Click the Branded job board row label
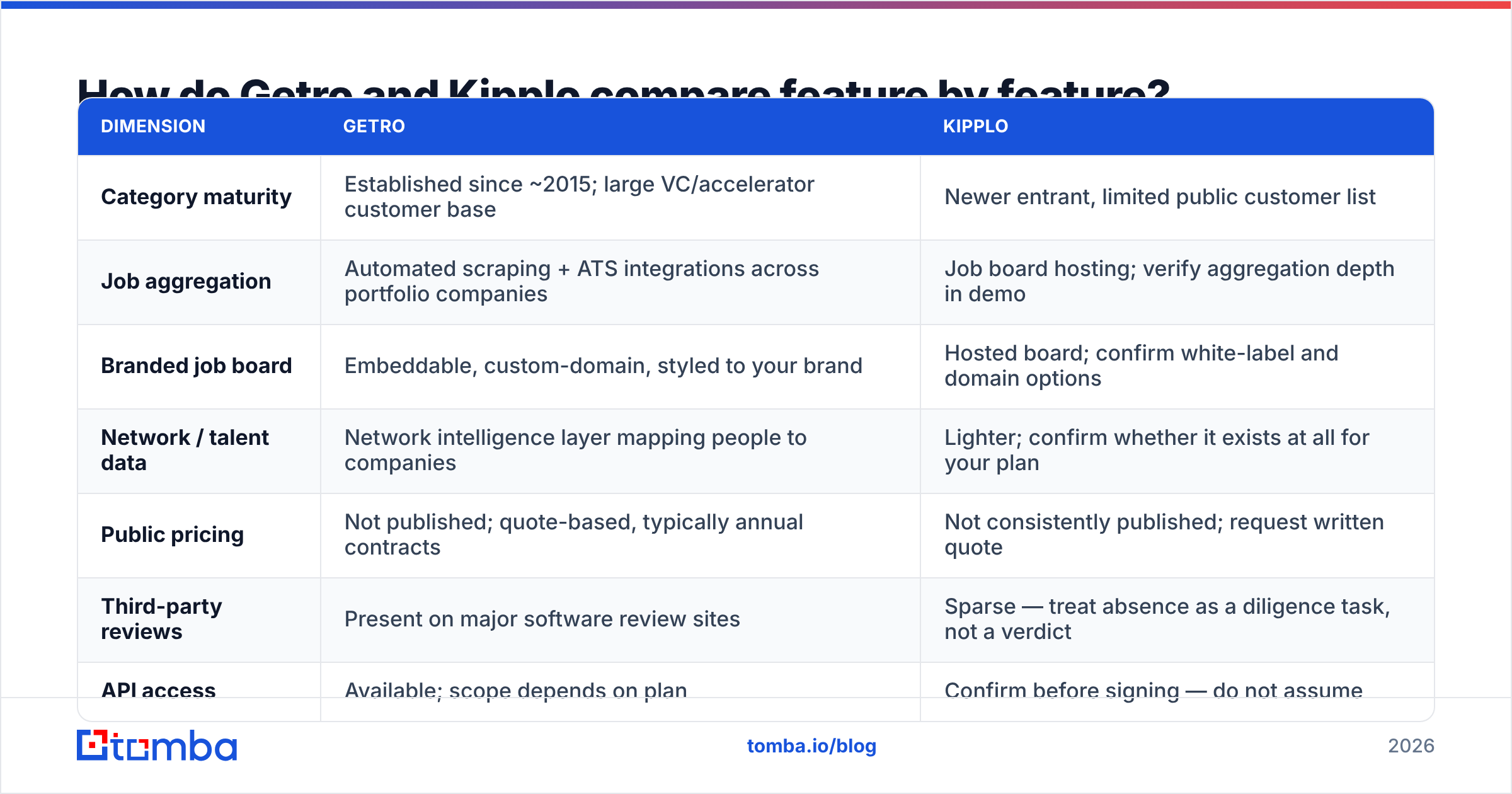This screenshot has height=794, width=1512. tap(196, 366)
